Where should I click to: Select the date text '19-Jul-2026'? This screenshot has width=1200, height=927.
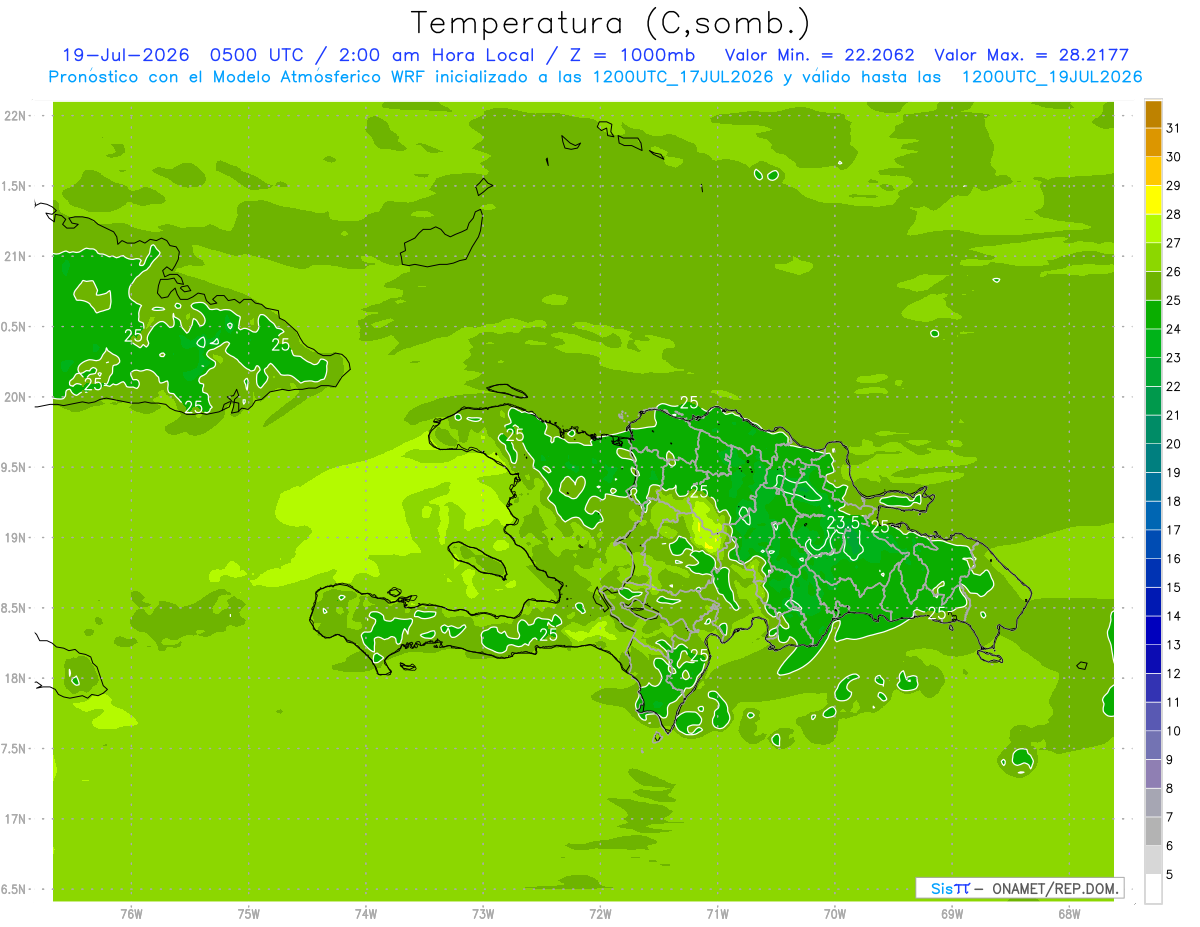pos(127,55)
